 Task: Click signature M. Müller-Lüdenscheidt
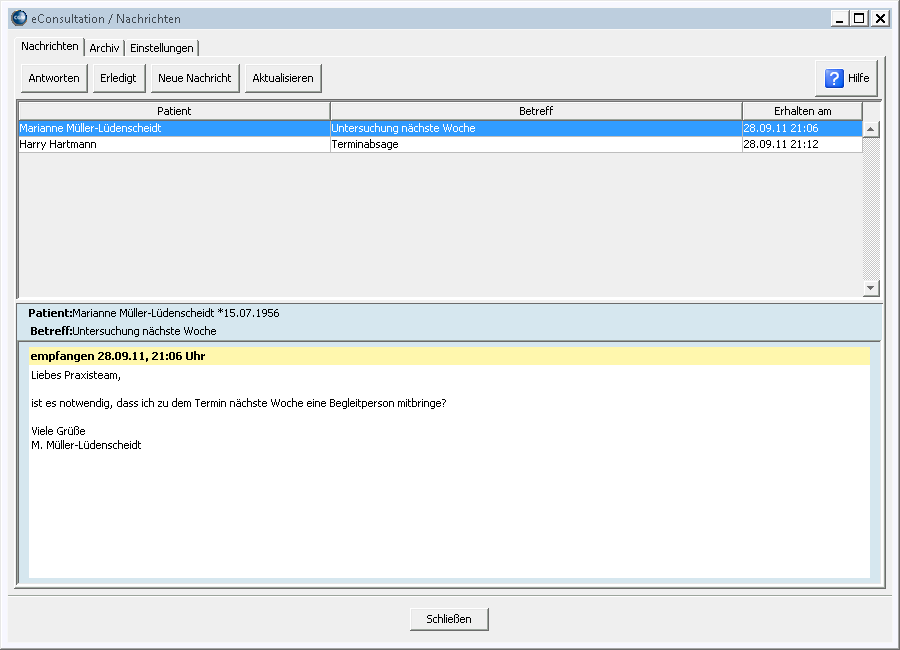click(x=86, y=445)
